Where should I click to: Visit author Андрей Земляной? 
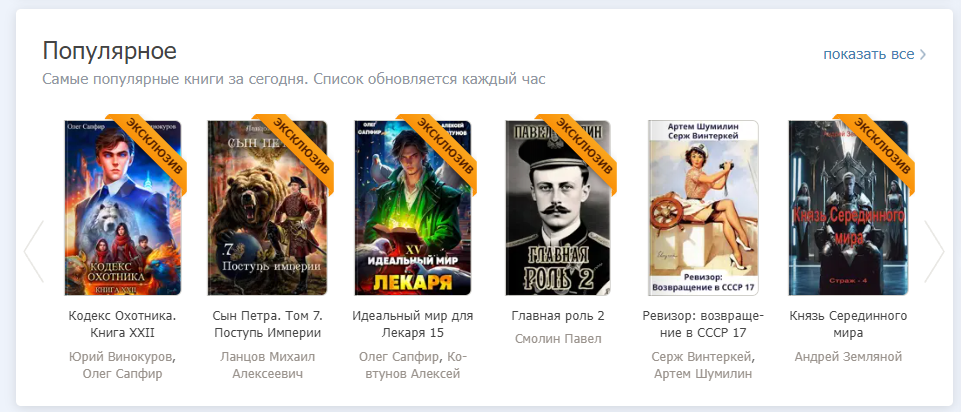click(x=848, y=357)
